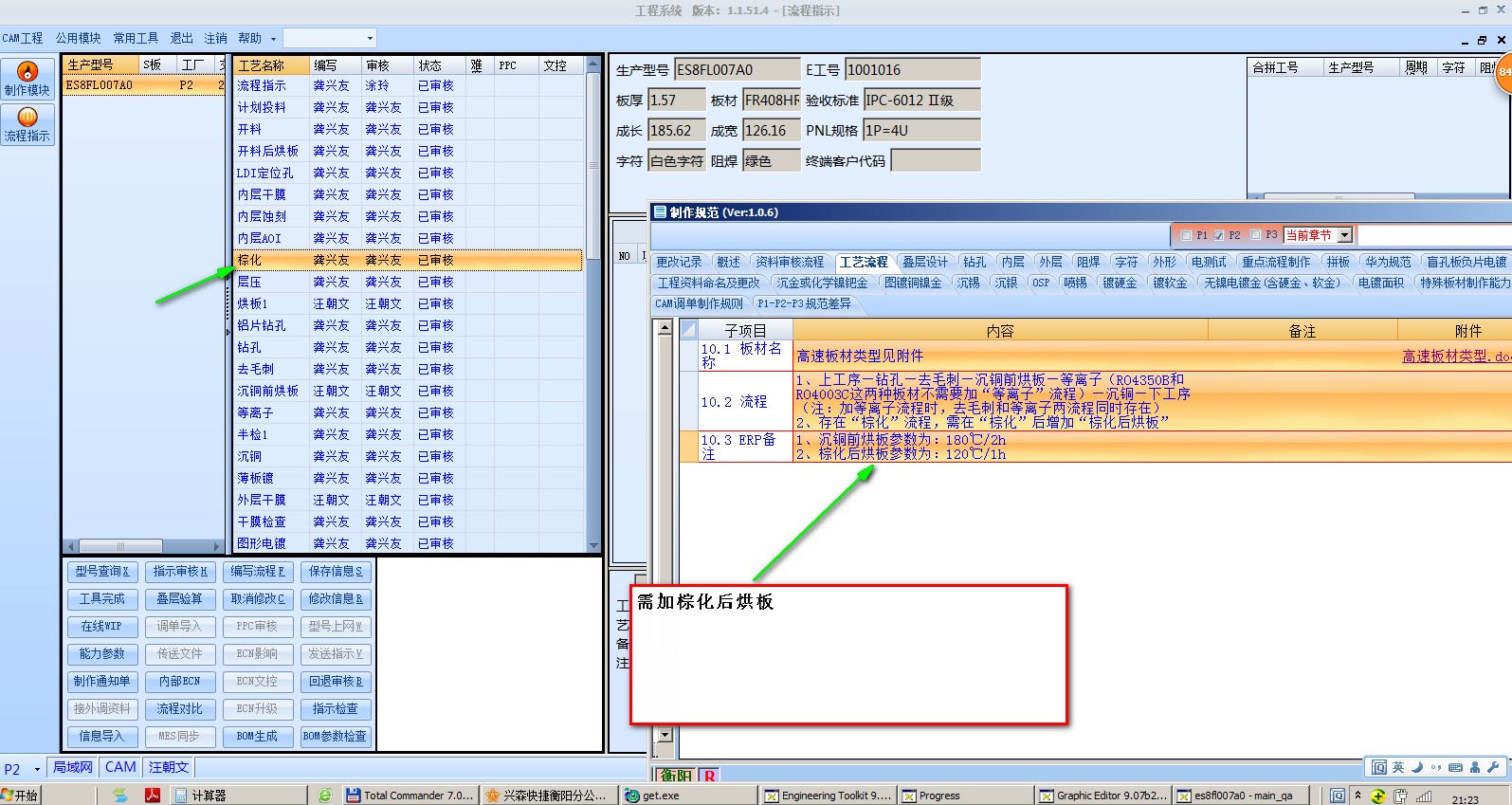
Task: Switch to get.exe taskbar item
Action: [x=688, y=796]
